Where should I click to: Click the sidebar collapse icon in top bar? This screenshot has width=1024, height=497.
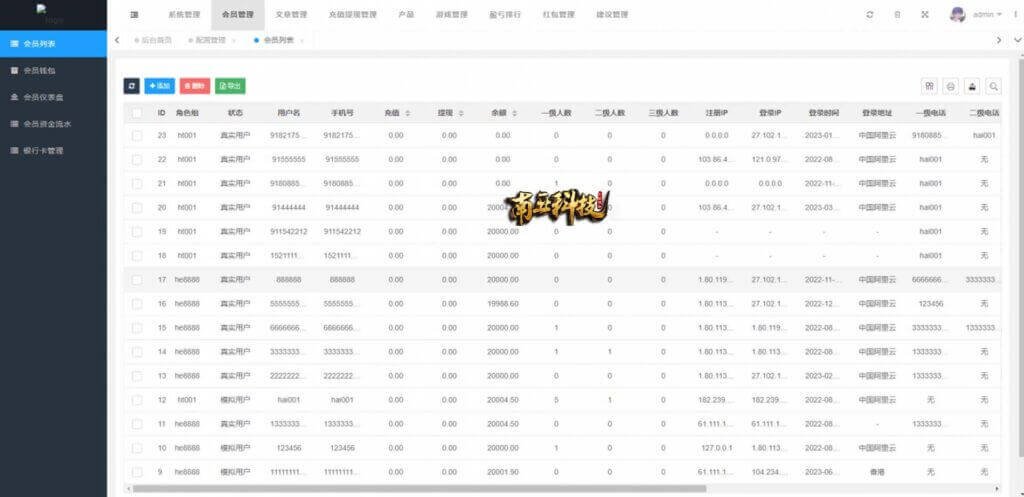pos(134,15)
